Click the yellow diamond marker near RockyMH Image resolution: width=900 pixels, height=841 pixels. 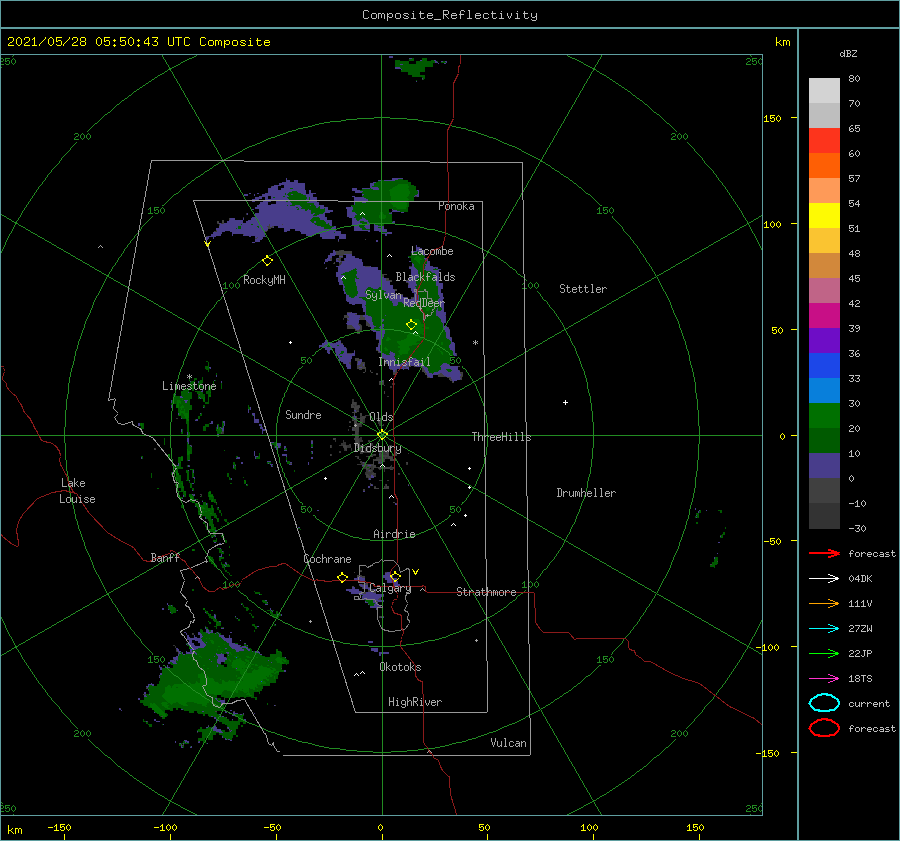267,261
